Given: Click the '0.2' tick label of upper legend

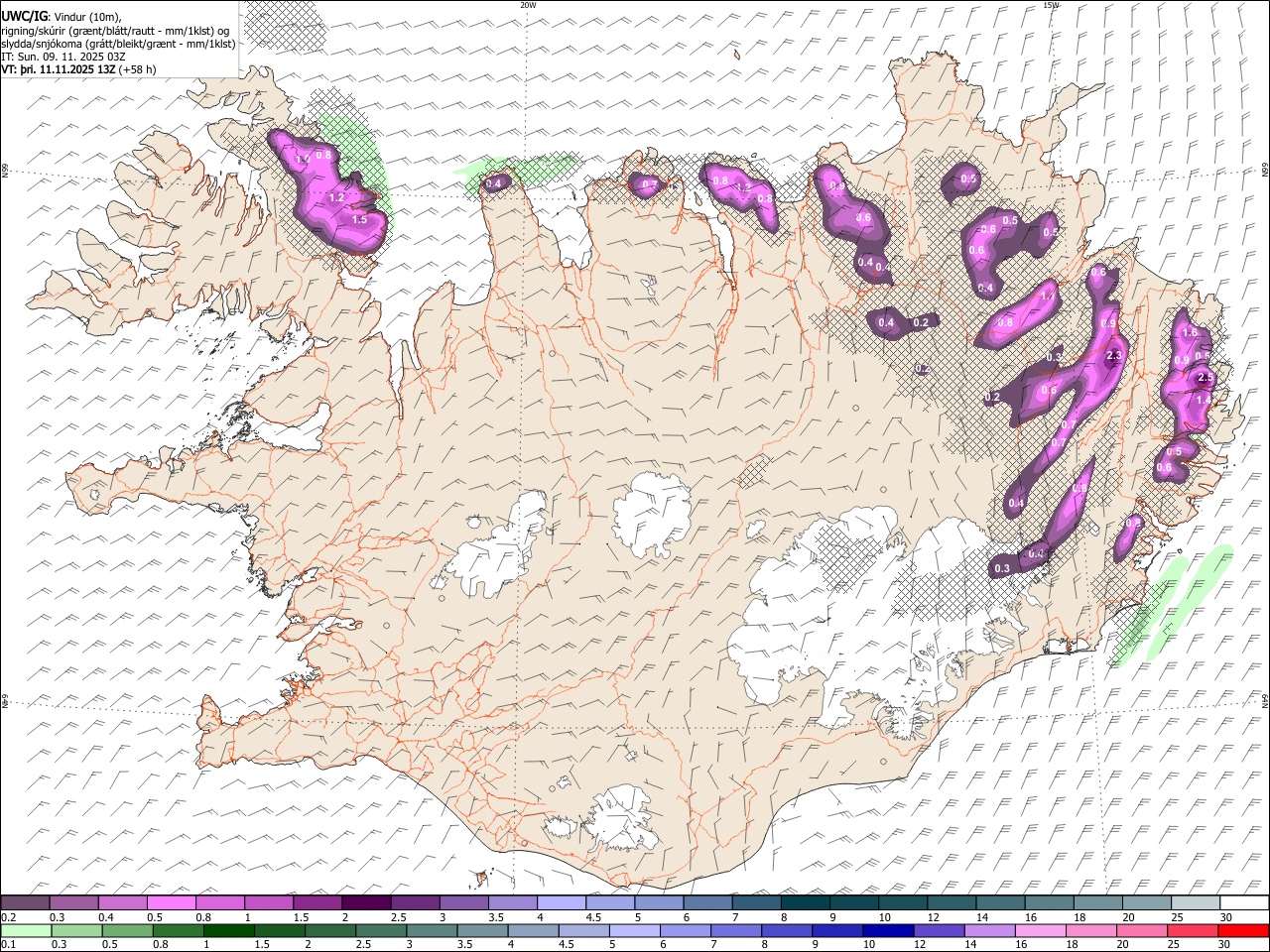Looking at the screenshot, I should [x=8, y=917].
